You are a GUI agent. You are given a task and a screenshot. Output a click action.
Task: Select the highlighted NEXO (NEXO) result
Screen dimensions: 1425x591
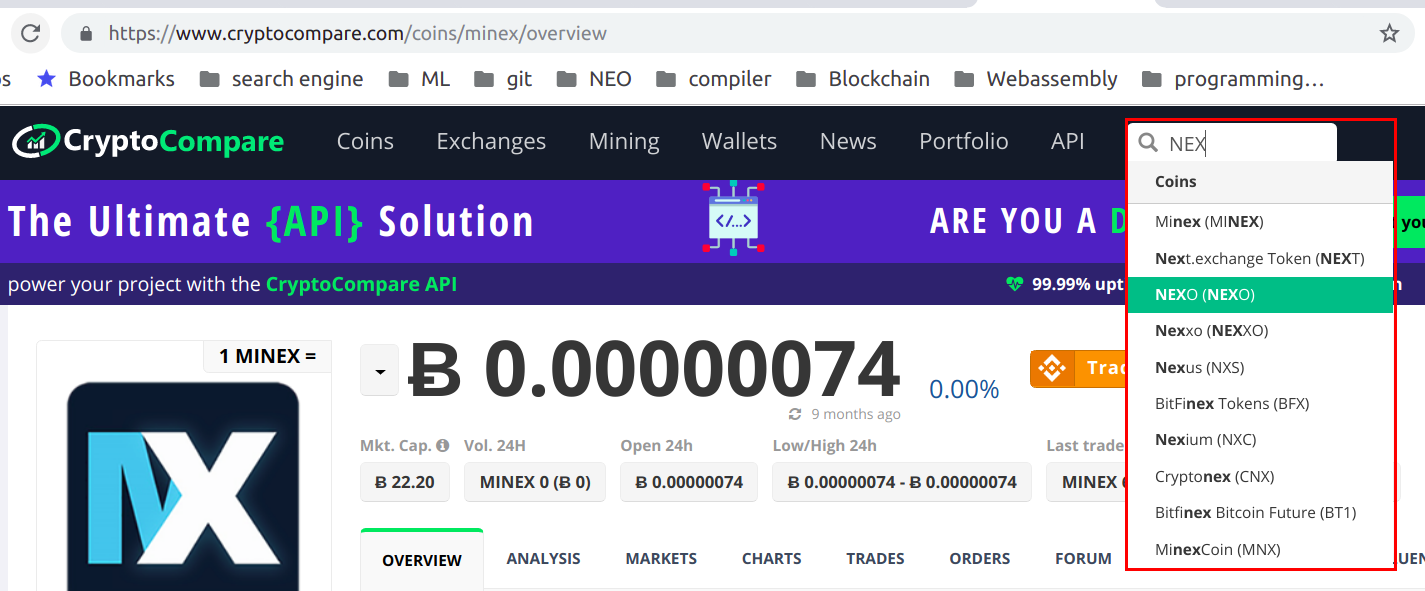tap(1260, 295)
